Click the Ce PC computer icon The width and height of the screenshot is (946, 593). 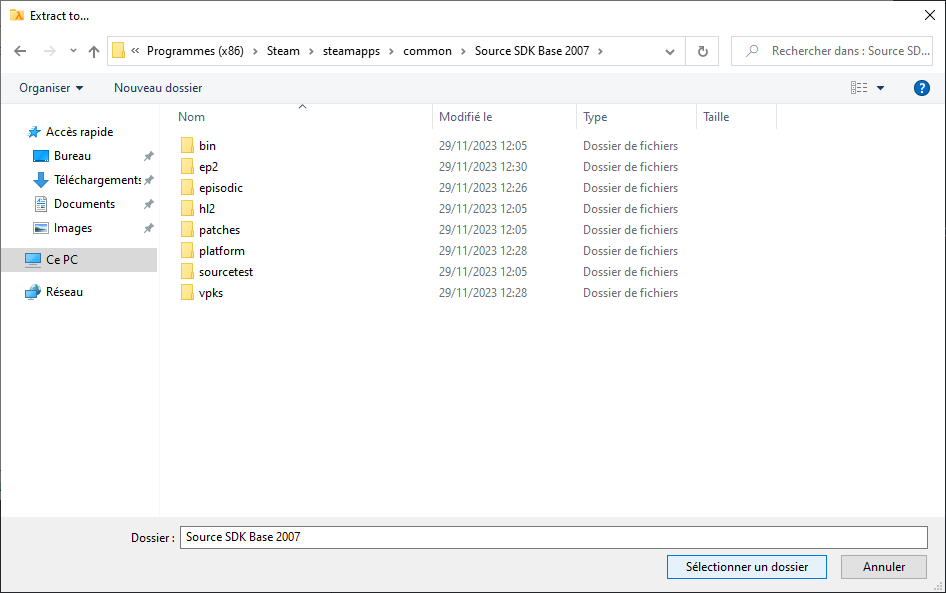click(x=33, y=260)
